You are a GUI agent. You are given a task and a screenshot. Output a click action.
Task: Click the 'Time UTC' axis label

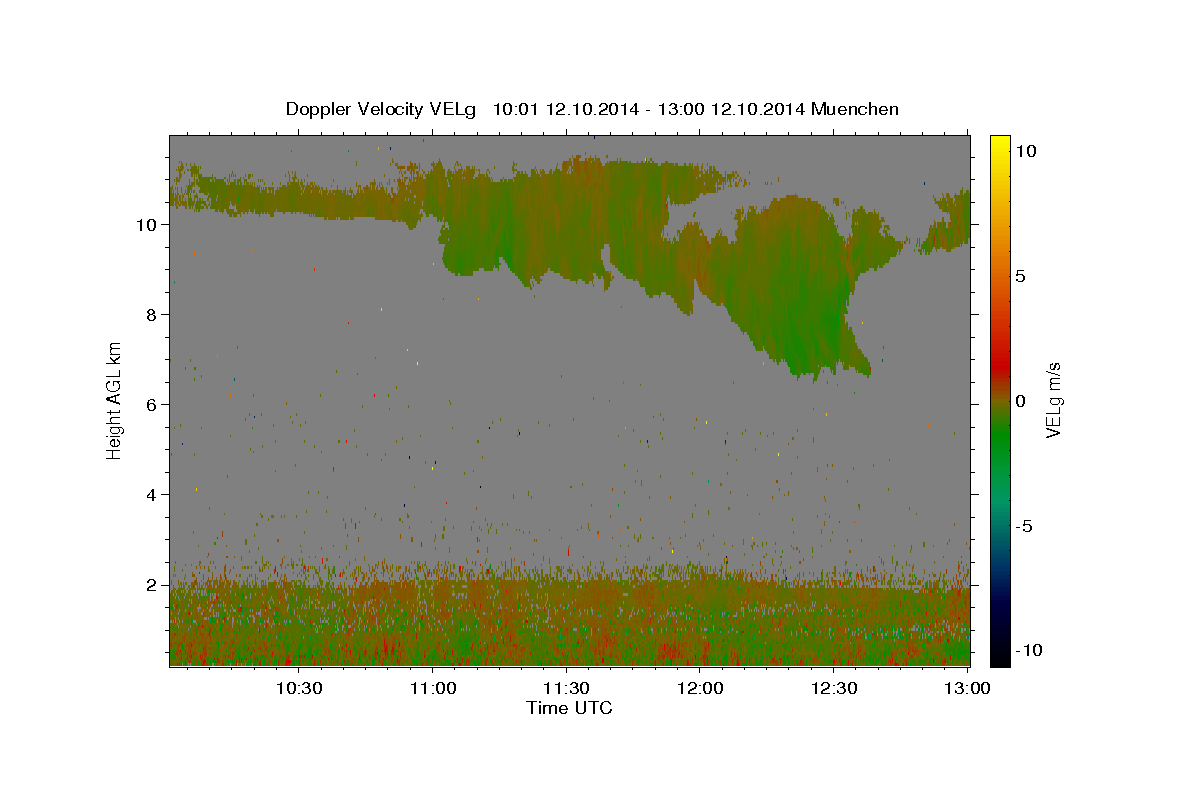569,708
